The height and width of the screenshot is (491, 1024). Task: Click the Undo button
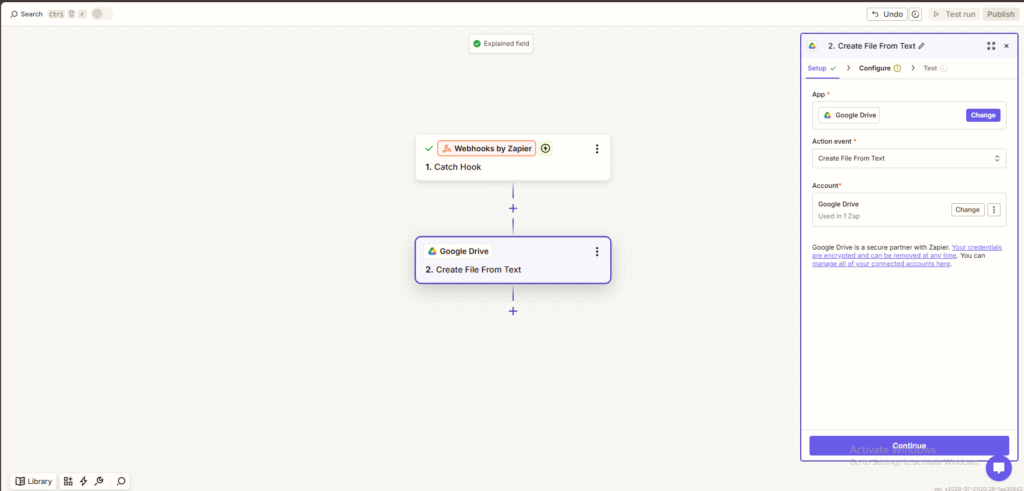(887, 14)
